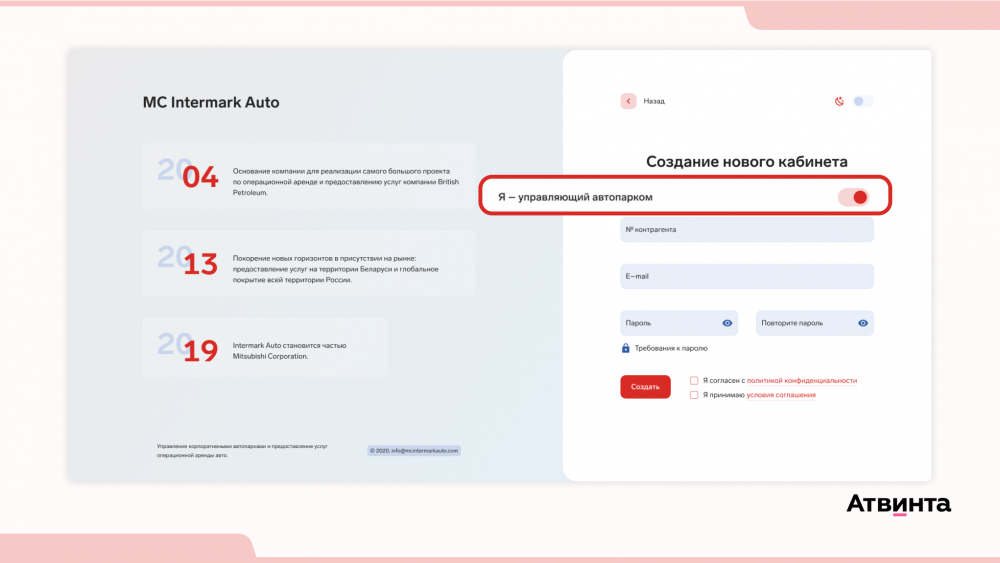This screenshot has height=563, width=1000.
Task: Click the back arrow icon next to Назад
Action: coord(628,101)
